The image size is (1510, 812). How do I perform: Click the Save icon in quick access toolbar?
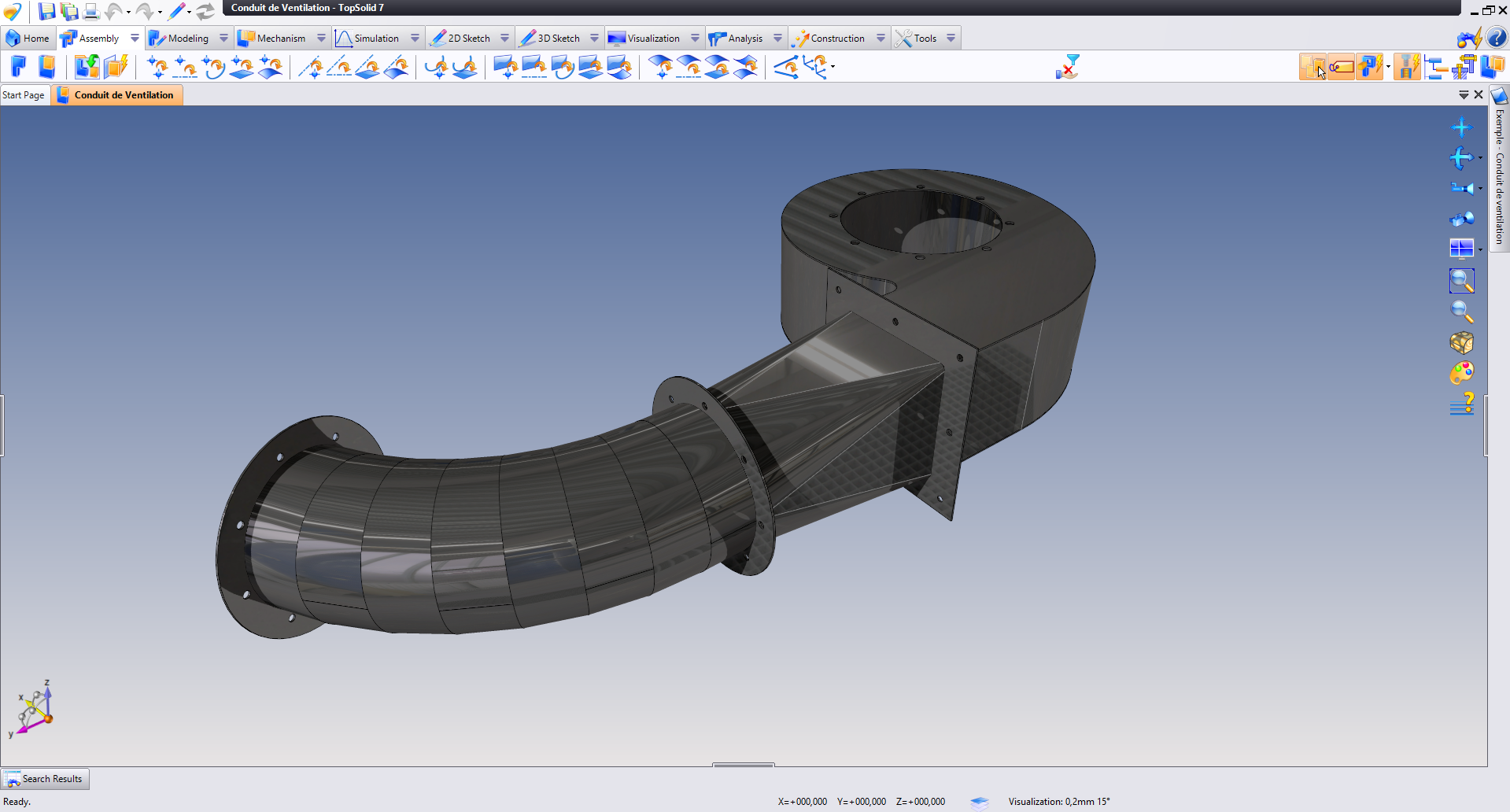coord(46,11)
